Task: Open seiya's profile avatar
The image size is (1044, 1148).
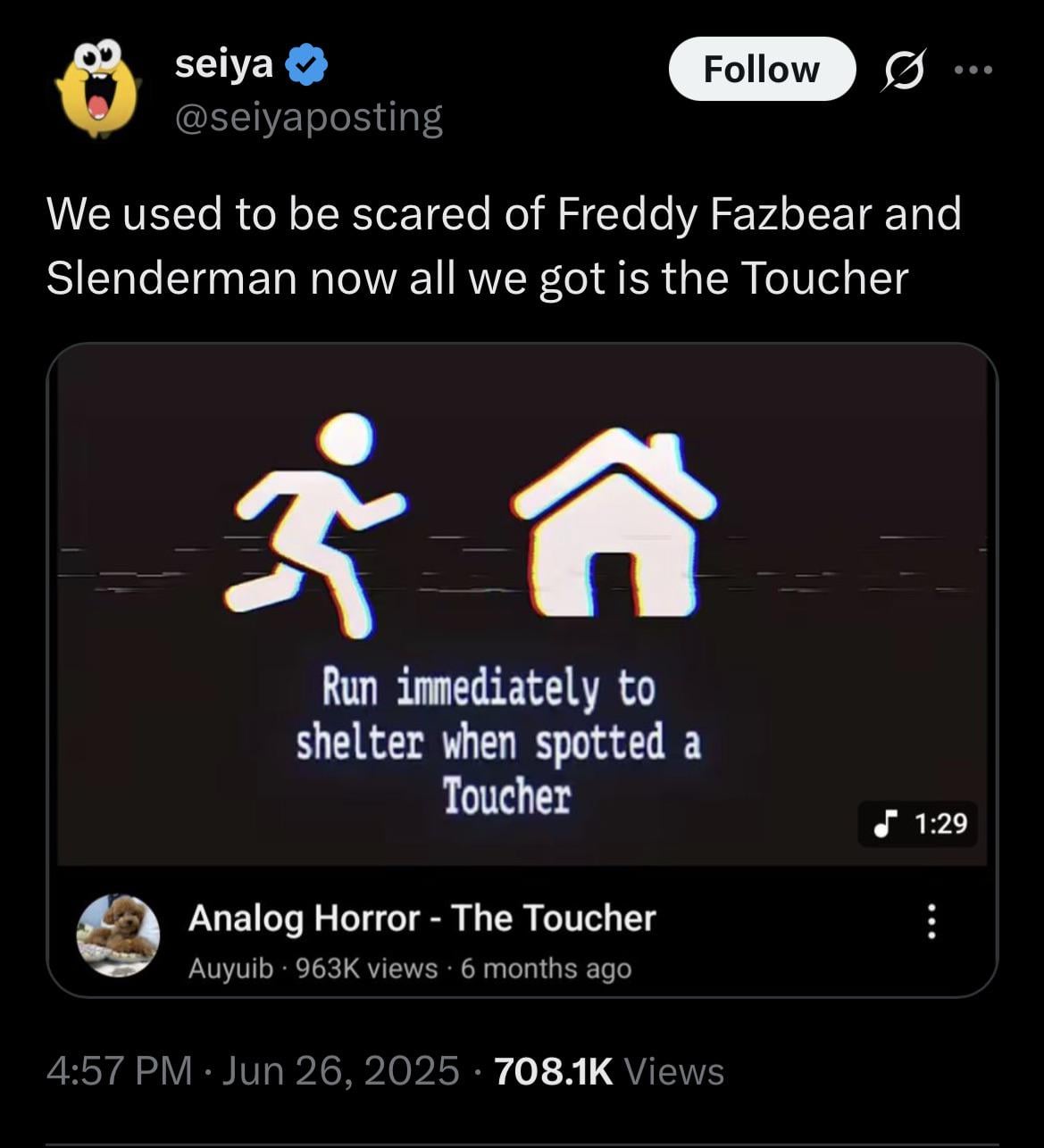Action: pos(97,87)
